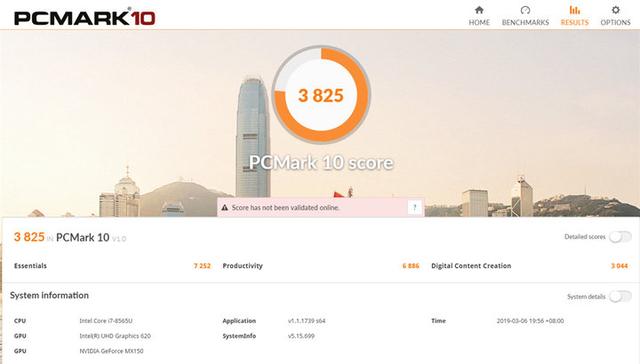Viewport: 640px width, 364px height.
Task: Click the question mark help button
Action: pos(414,207)
